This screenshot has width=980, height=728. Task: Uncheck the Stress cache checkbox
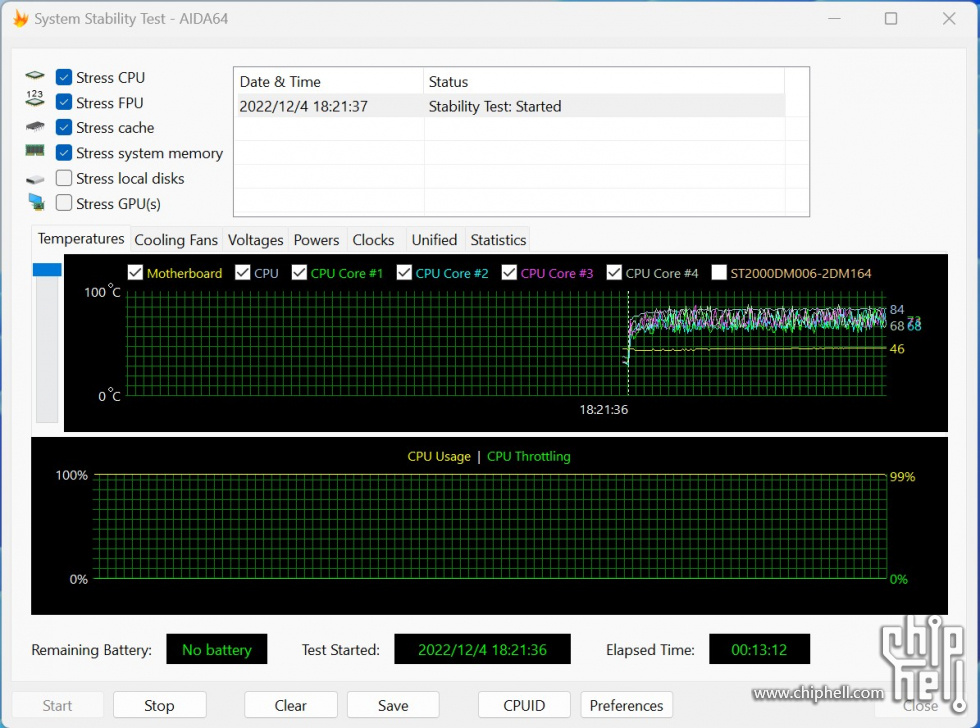(x=64, y=127)
